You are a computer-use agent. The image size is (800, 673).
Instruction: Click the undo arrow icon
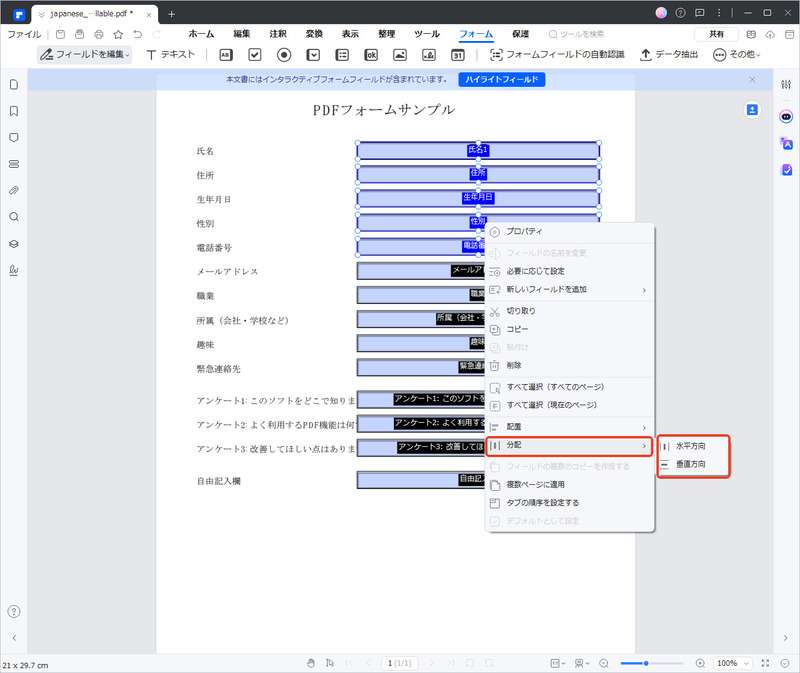pos(138,34)
